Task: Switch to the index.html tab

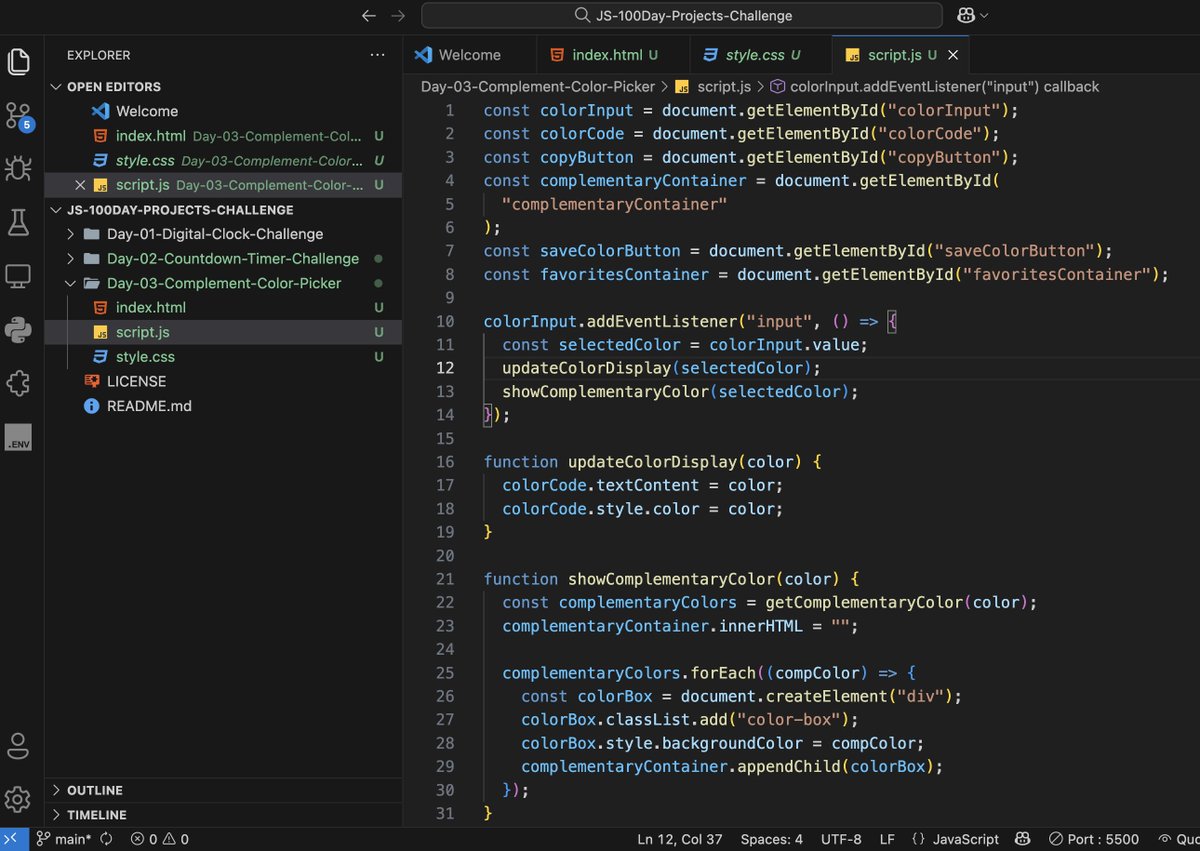Action: [613, 55]
